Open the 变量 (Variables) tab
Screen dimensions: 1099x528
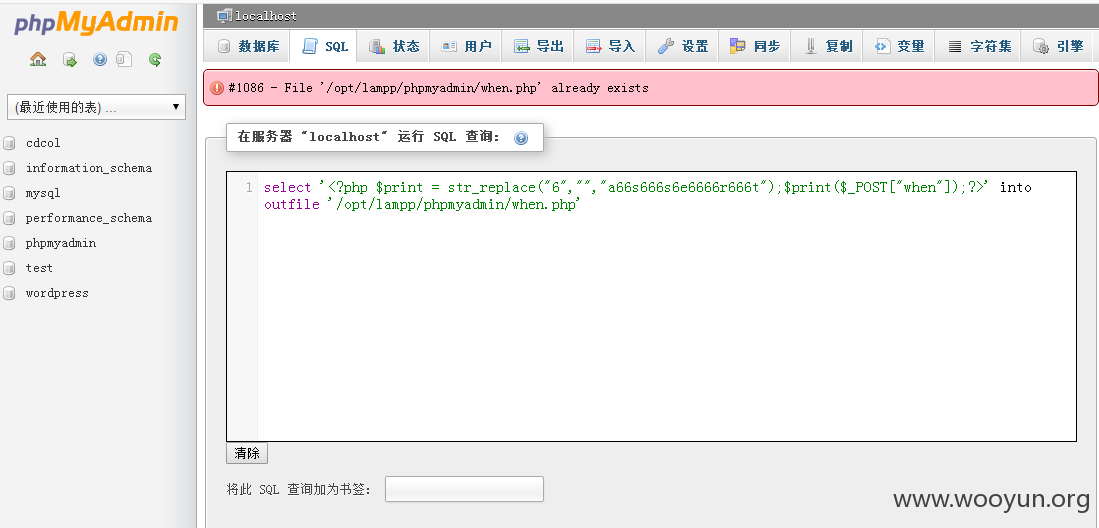[x=899, y=46]
